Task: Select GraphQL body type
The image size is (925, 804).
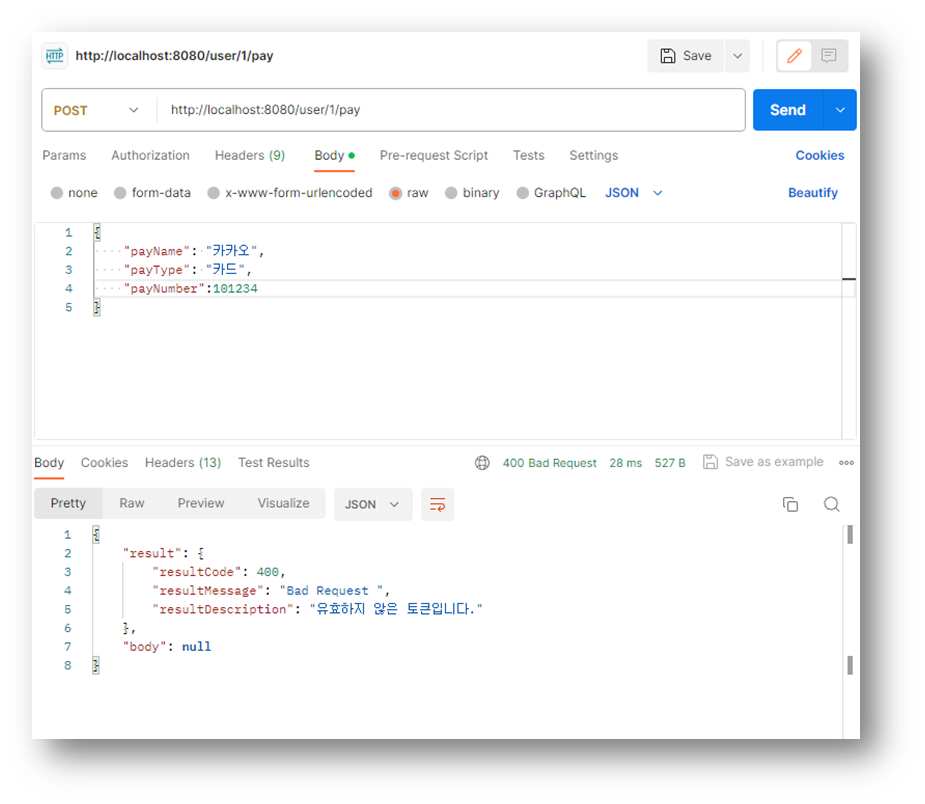Action: (551, 193)
